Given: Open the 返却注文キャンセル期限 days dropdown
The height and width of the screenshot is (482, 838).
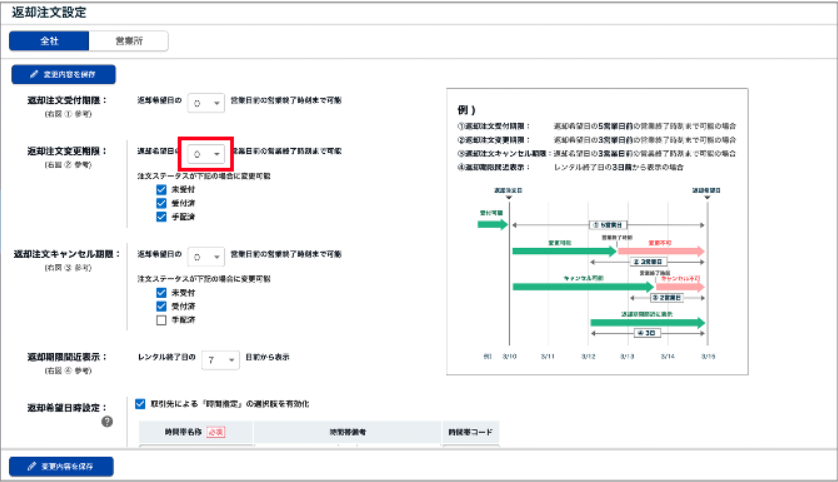Looking at the screenshot, I should 206,256.
